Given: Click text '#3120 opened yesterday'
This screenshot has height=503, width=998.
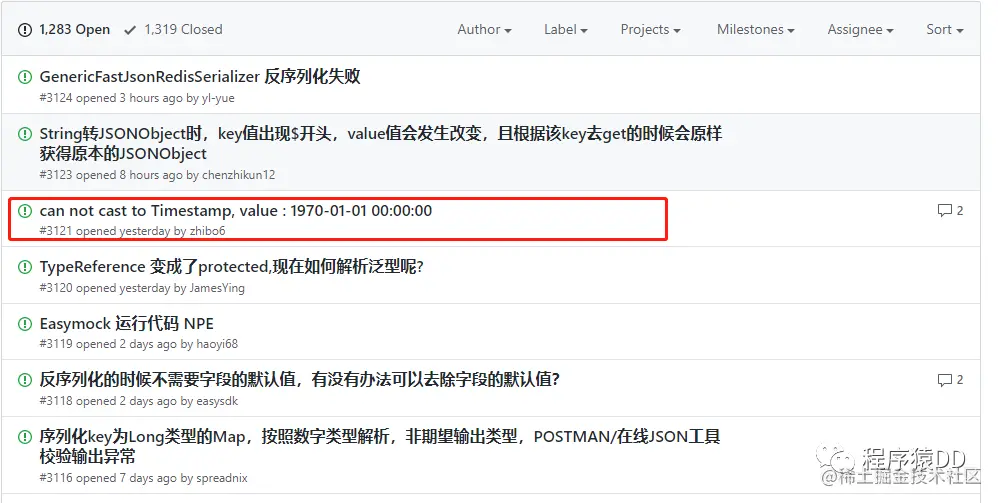Looking at the screenshot, I should pos(105,288).
